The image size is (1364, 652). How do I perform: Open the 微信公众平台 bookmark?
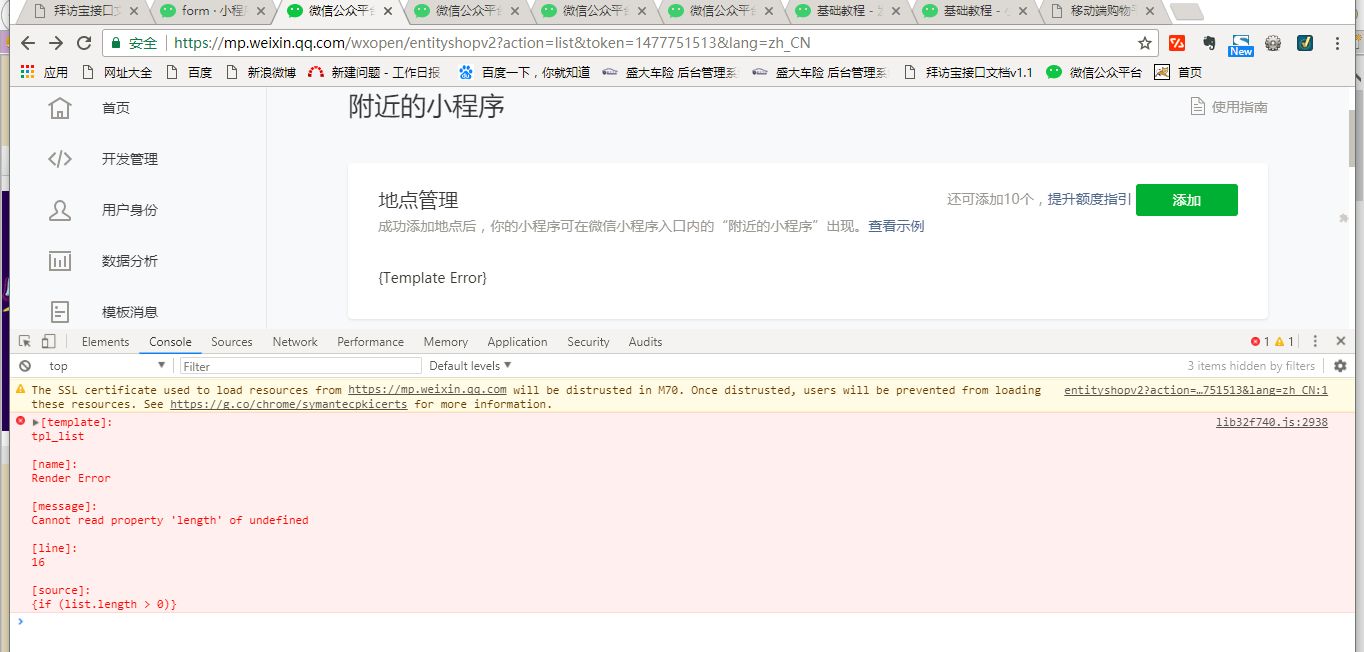(1094, 72)
